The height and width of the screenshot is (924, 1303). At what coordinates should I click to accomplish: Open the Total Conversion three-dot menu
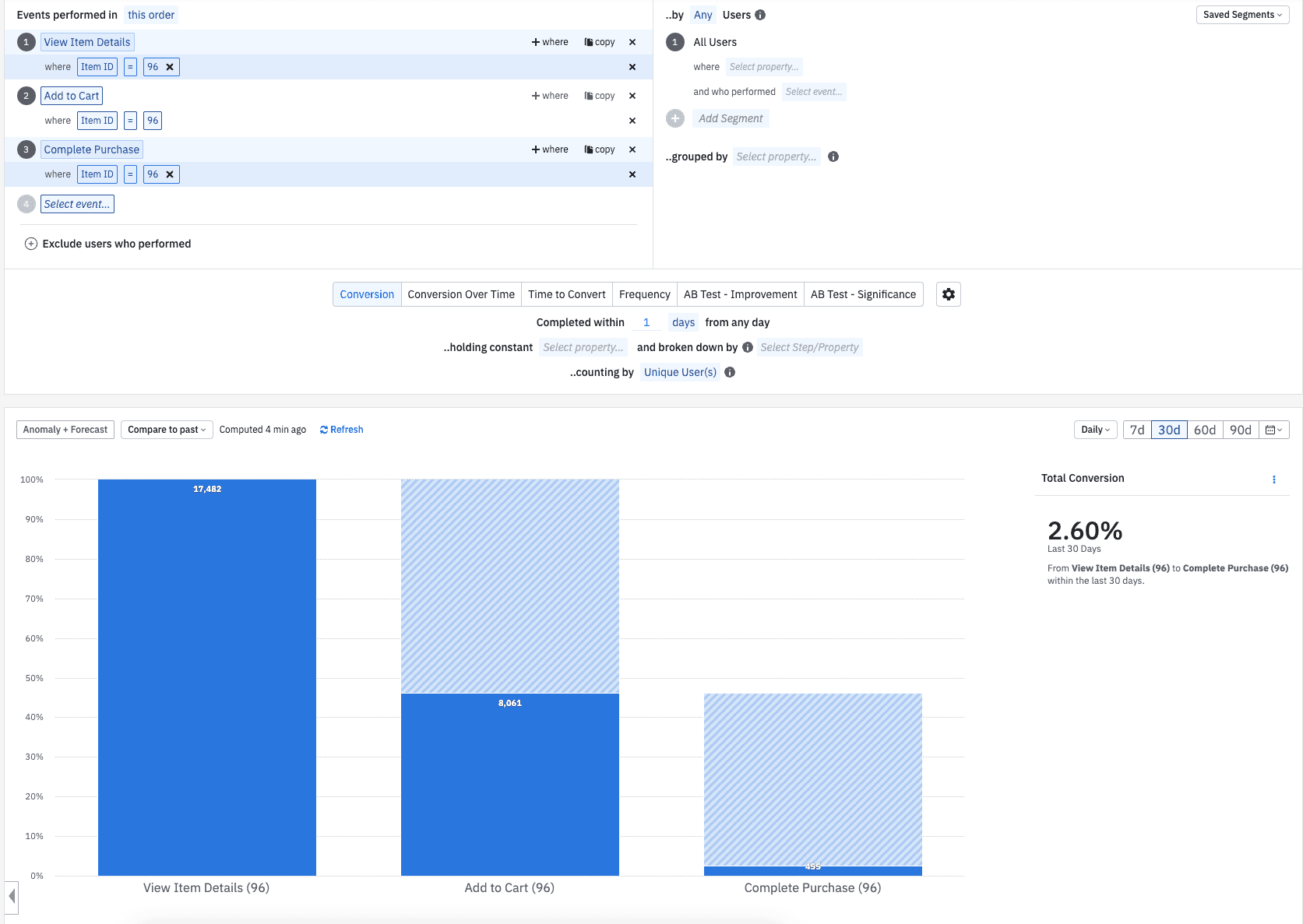[1273, 480]
